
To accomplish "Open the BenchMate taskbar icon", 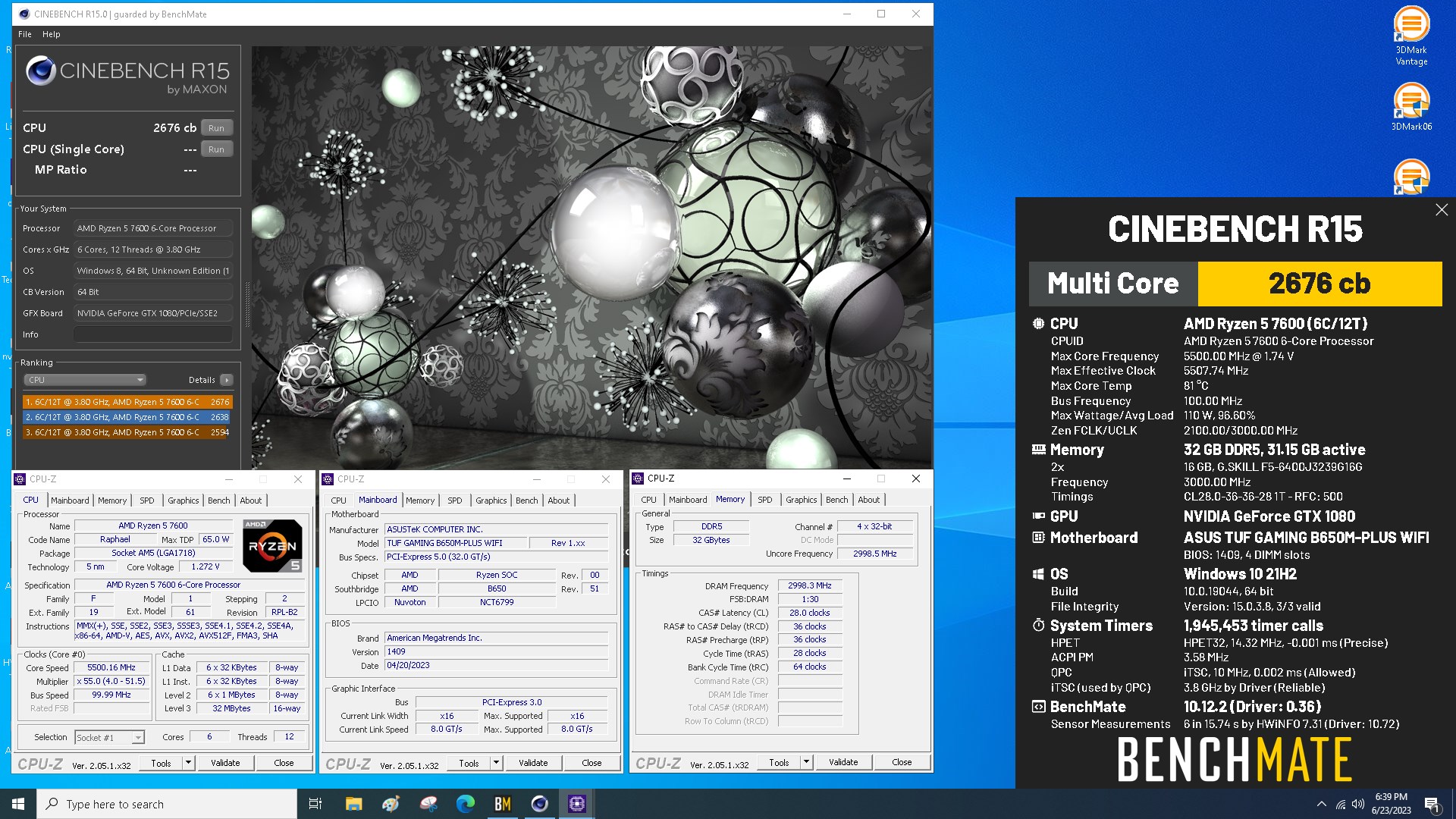I will tap(502, 804).
